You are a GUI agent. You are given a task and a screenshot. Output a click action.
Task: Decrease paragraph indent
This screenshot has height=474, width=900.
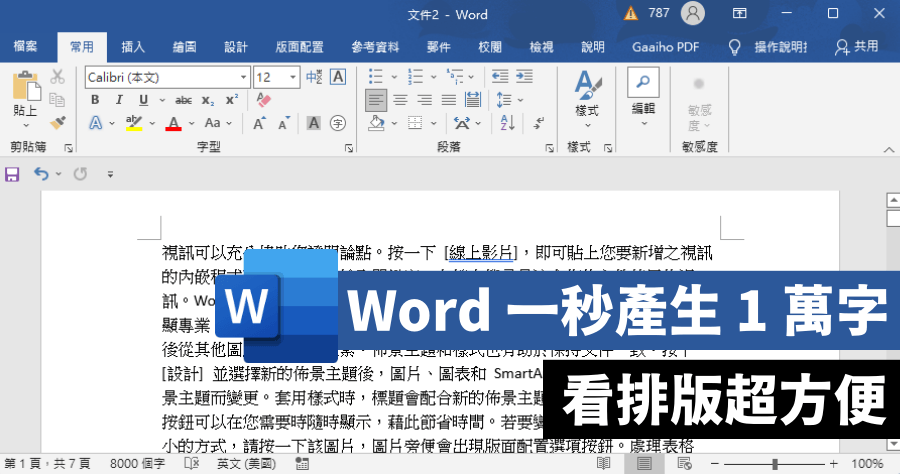(500, 76)
